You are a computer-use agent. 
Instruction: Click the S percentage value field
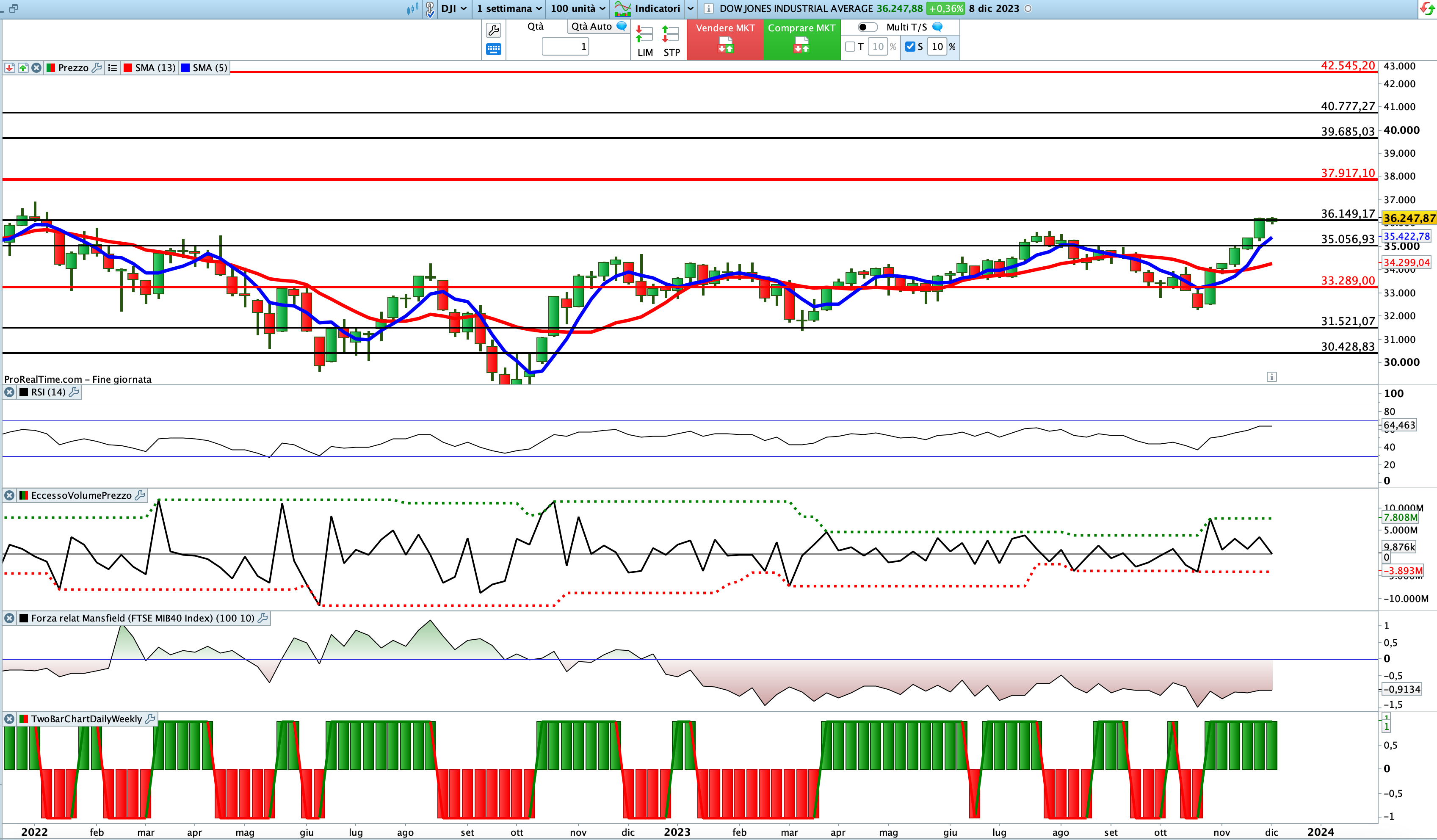click(937, 47)
